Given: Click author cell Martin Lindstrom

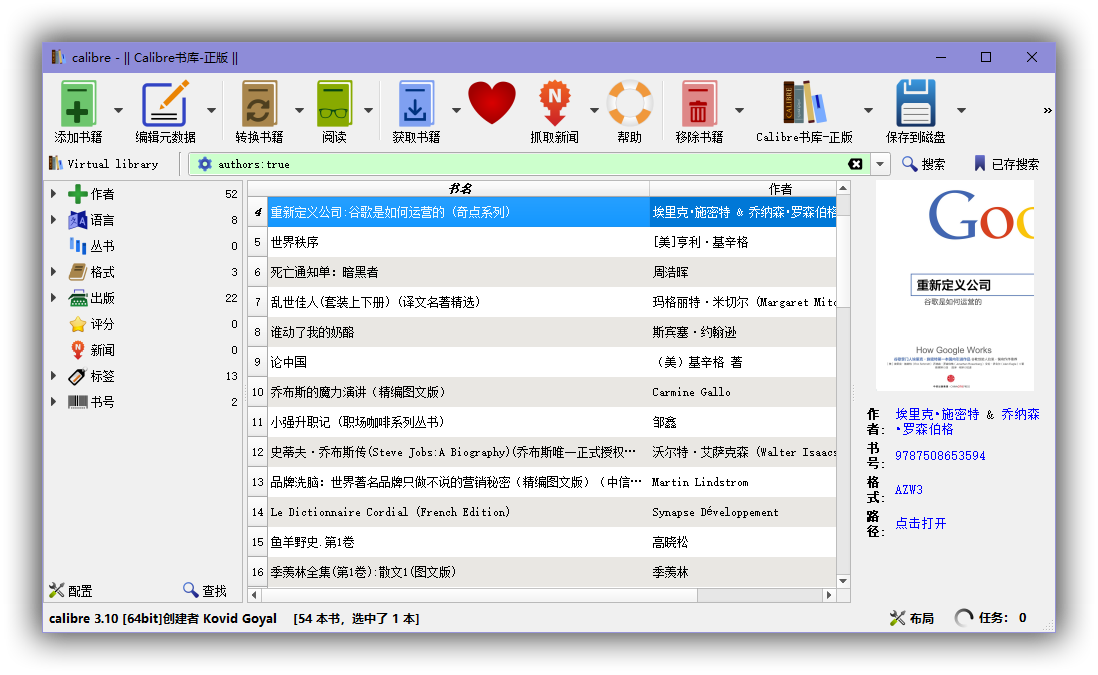Looking at the screenshot, I should [x=700, y=482].
